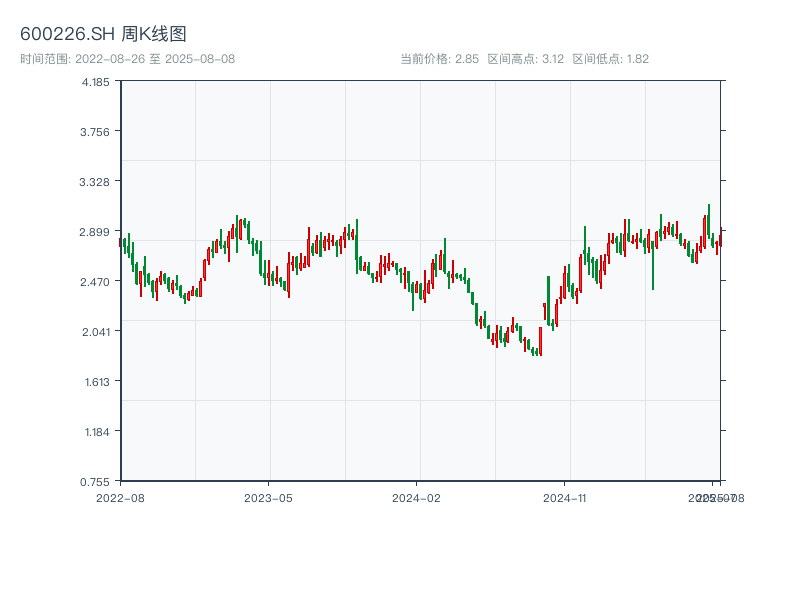Click the 1.613 y-axis tick label
Viewport: 800px width, 600px height.
[96, 382]
